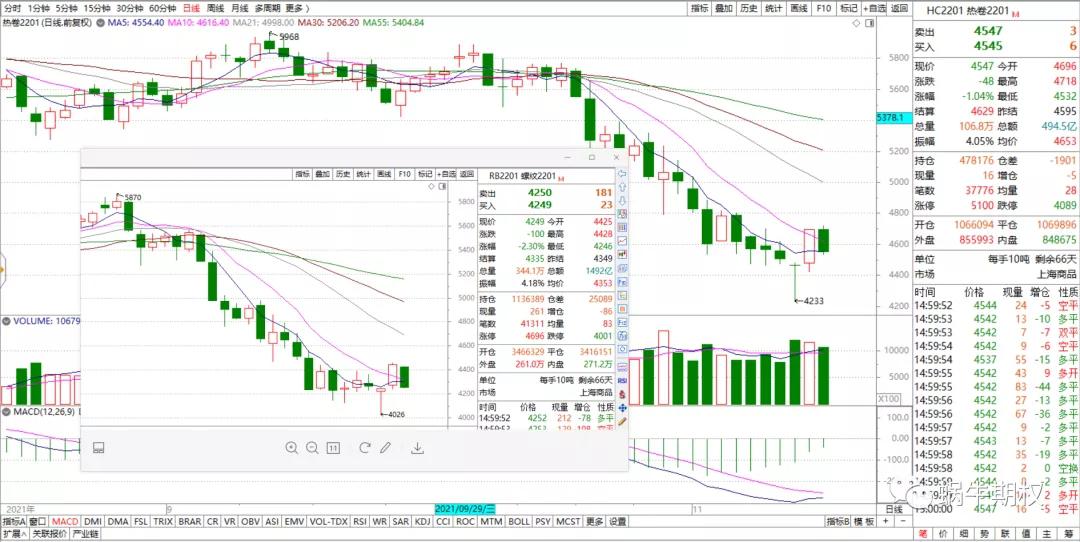Image resolution: width=1080 pixels, height=542 pixels.
Task: Click the F10 button in main toolbar
Action: point(823,8)
